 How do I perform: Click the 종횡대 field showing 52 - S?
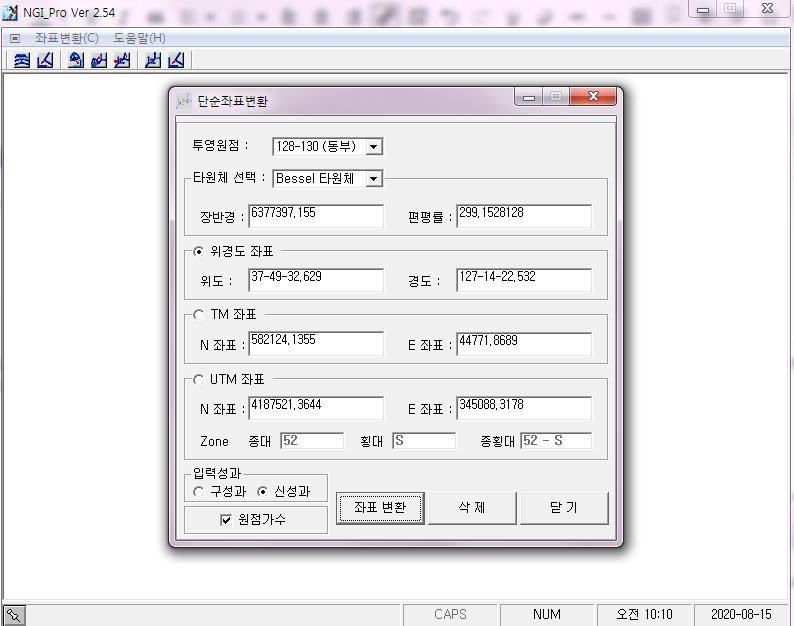tap(556, 441)
